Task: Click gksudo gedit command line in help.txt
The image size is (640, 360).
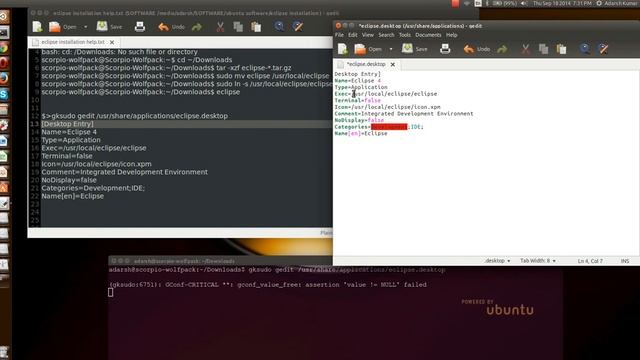Action: pos(135,116)
